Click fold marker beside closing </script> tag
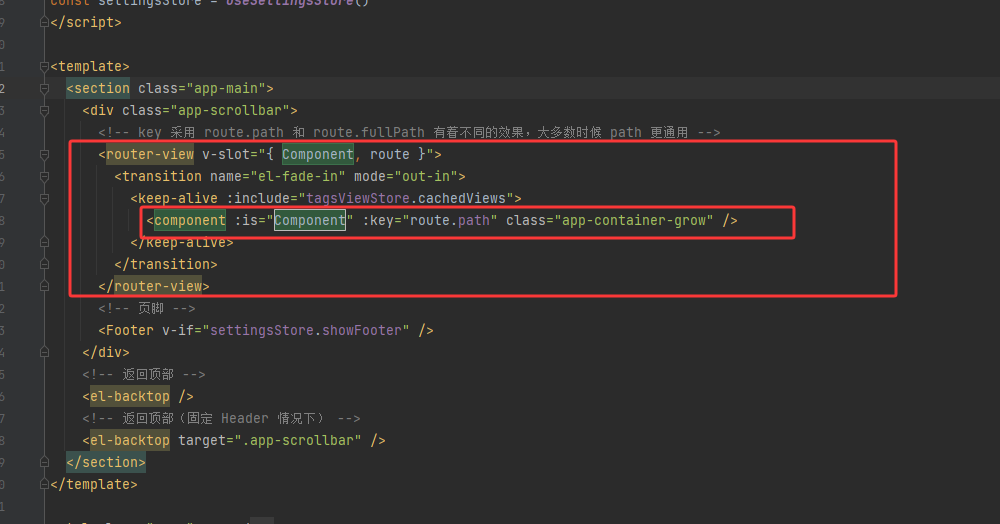 pos(44,22)
